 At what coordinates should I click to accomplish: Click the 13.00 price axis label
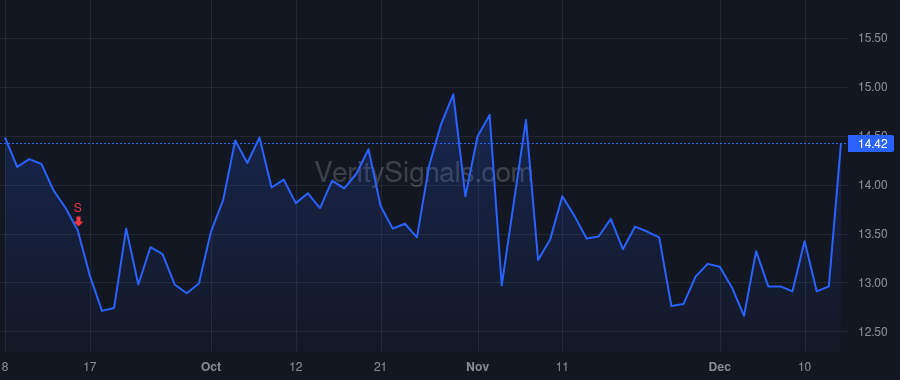872,282
